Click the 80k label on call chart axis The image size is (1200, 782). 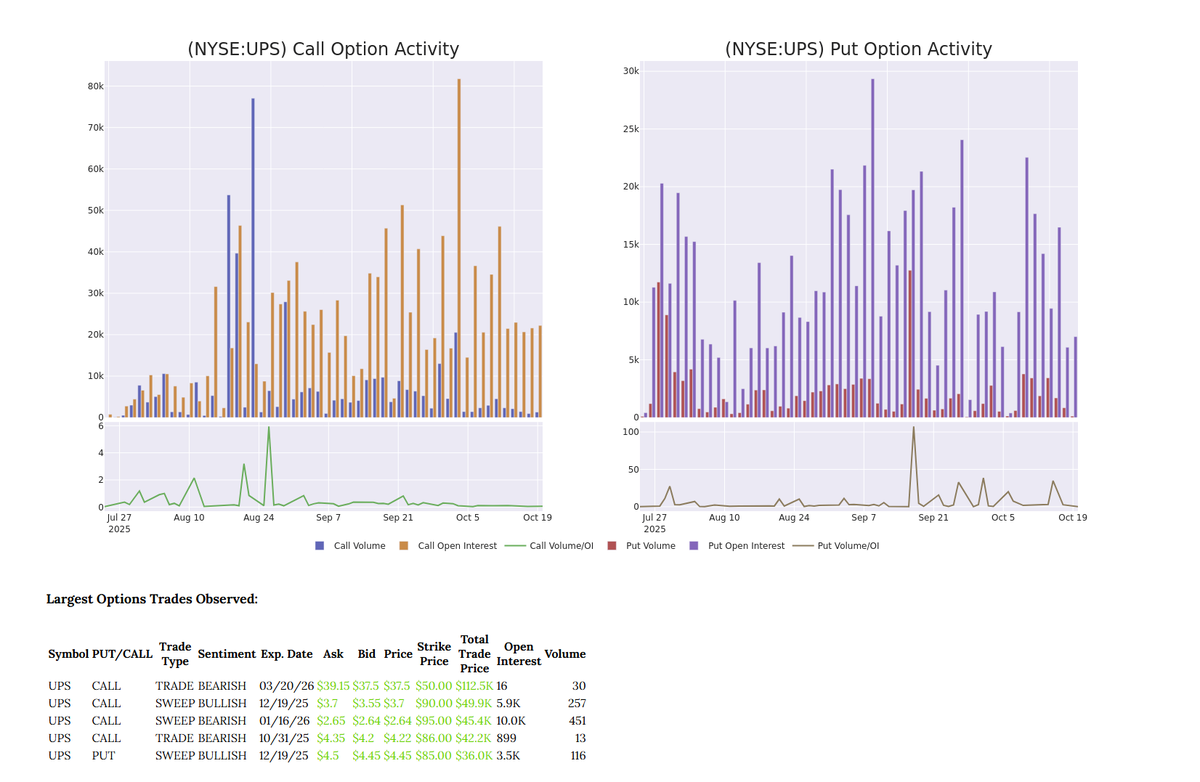96,87
